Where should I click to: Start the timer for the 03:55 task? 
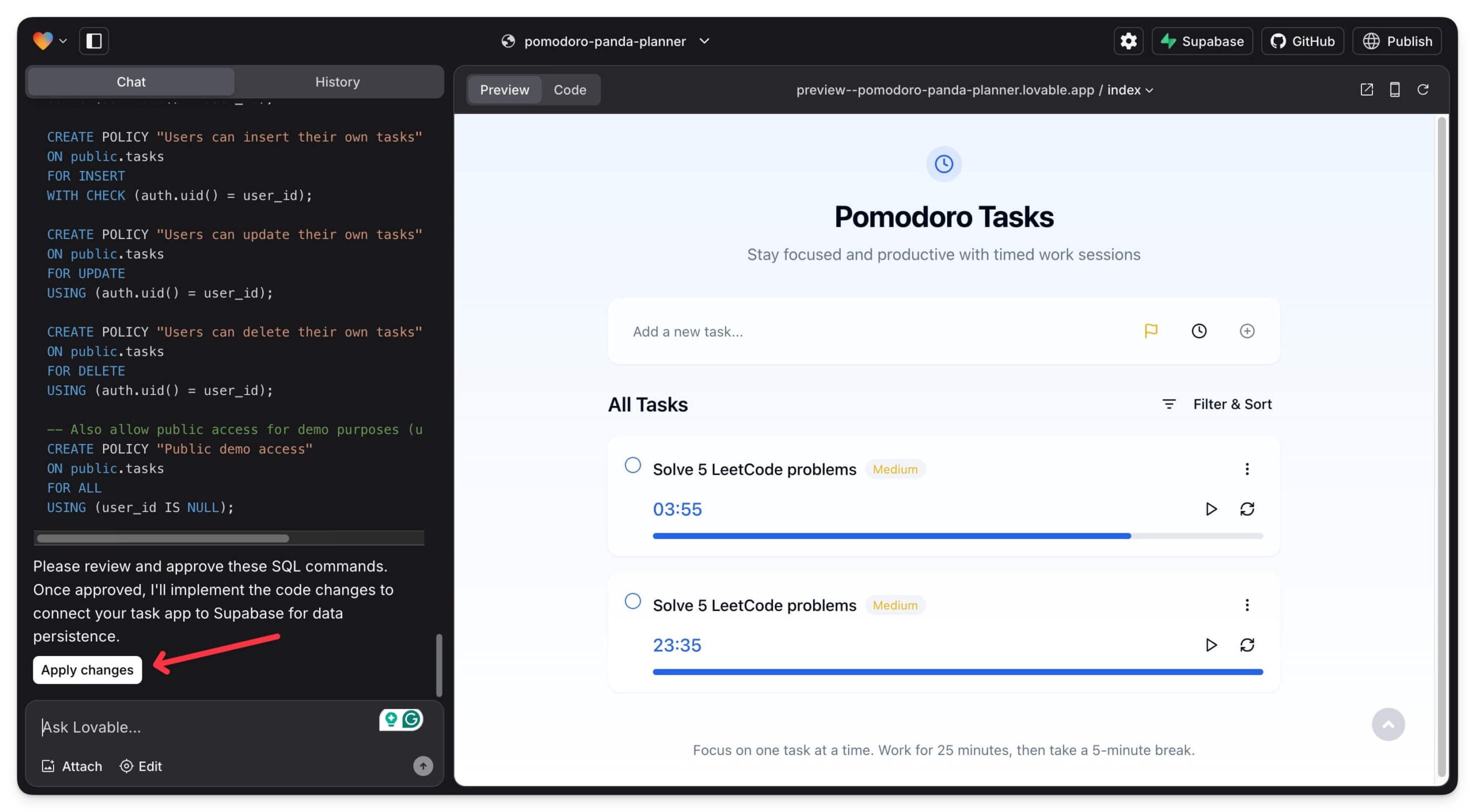pyautogui.click(x=1211, y=509)
